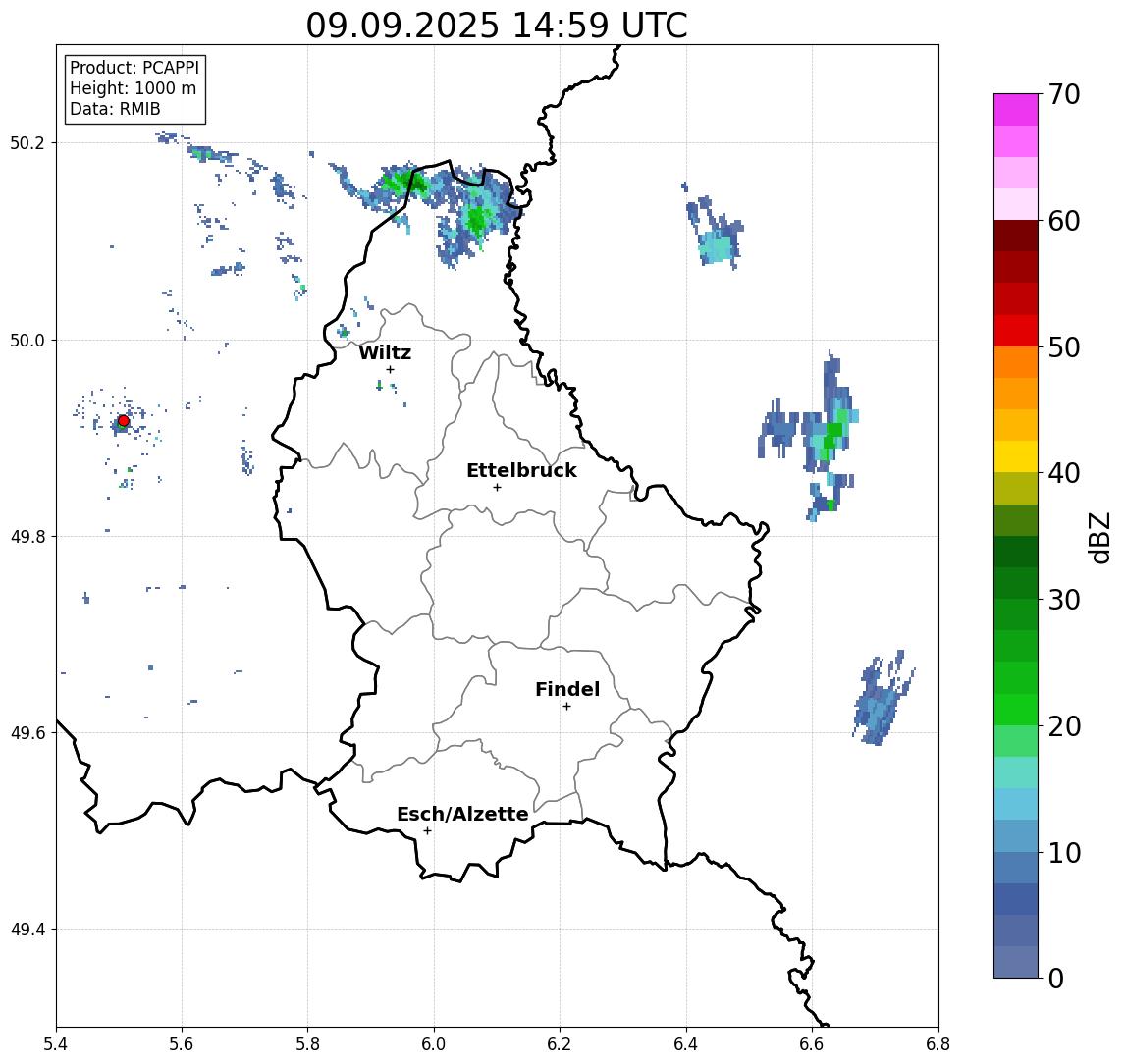Click the plus marker below Esch/Alzette
Screen dimensions: 1124x1064
click(427, 831)
